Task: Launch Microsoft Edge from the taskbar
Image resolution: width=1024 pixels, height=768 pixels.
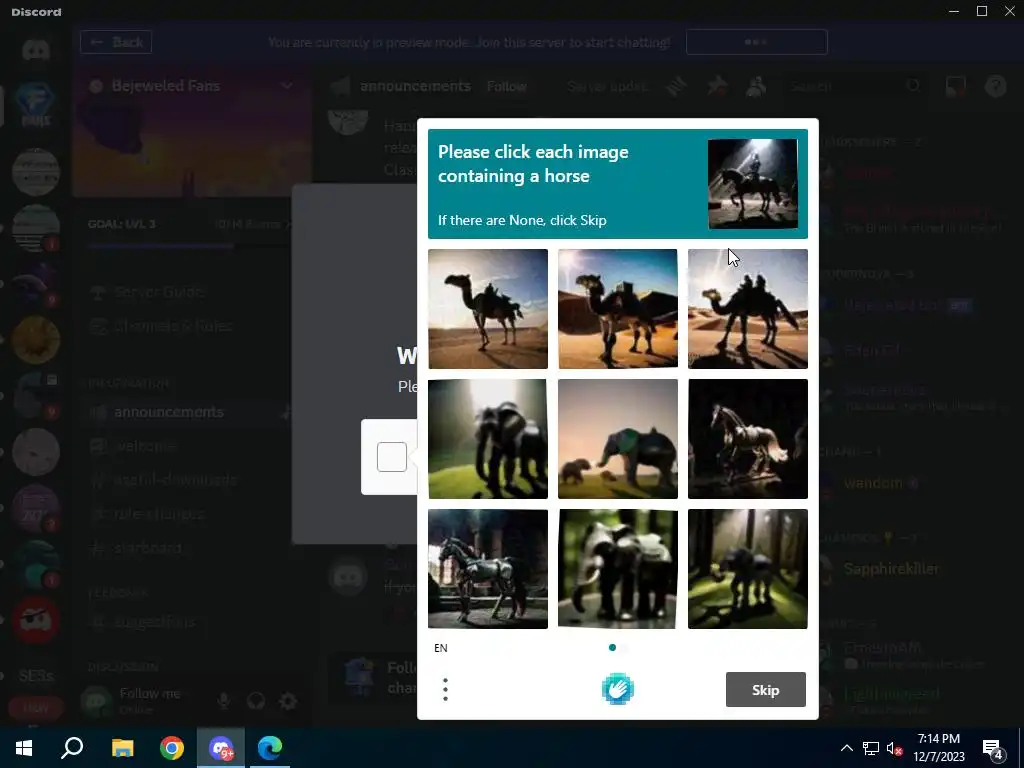Action: pyautogui.click(x=270, y=748)
